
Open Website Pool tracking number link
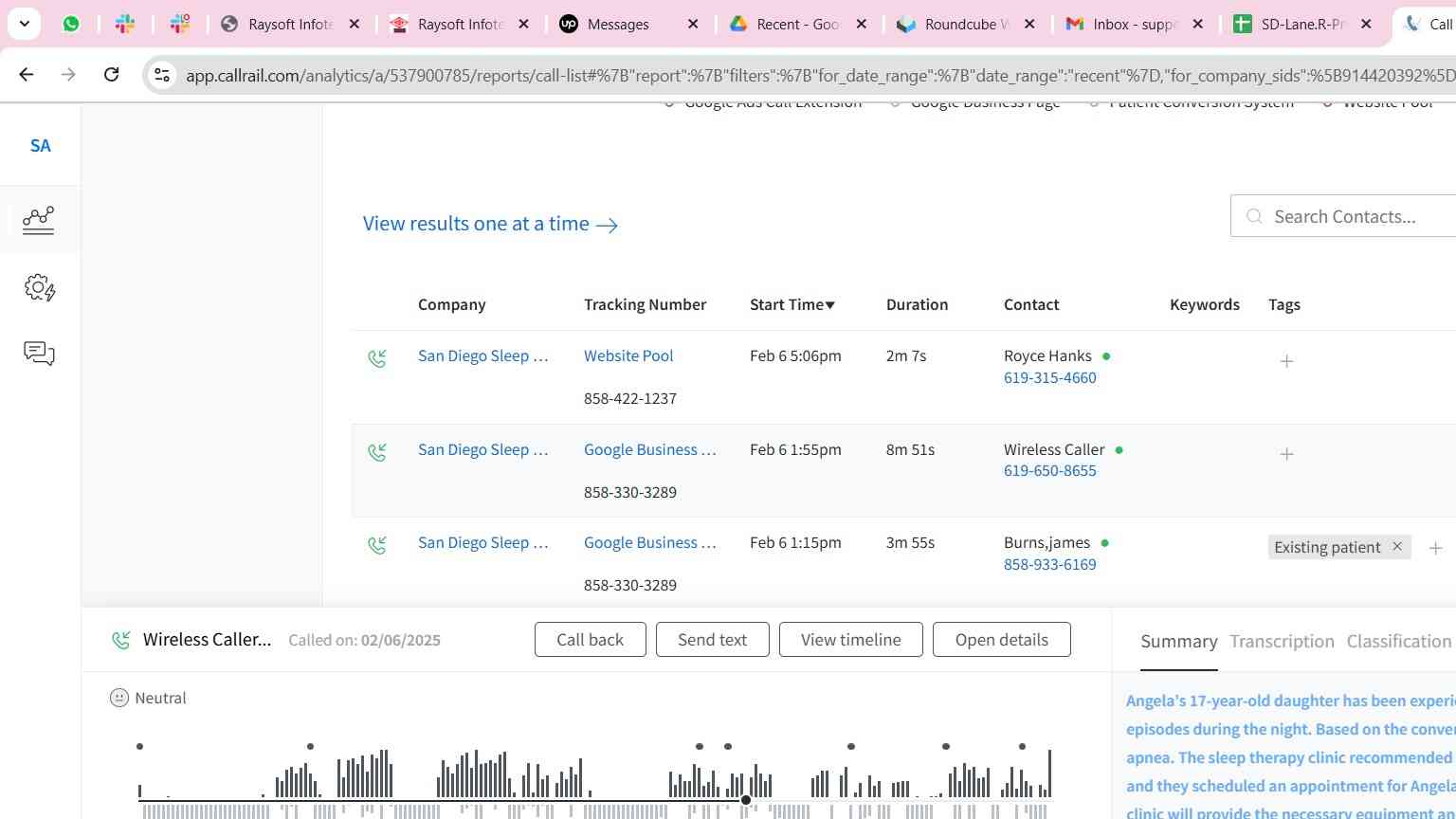coord(628,356)
